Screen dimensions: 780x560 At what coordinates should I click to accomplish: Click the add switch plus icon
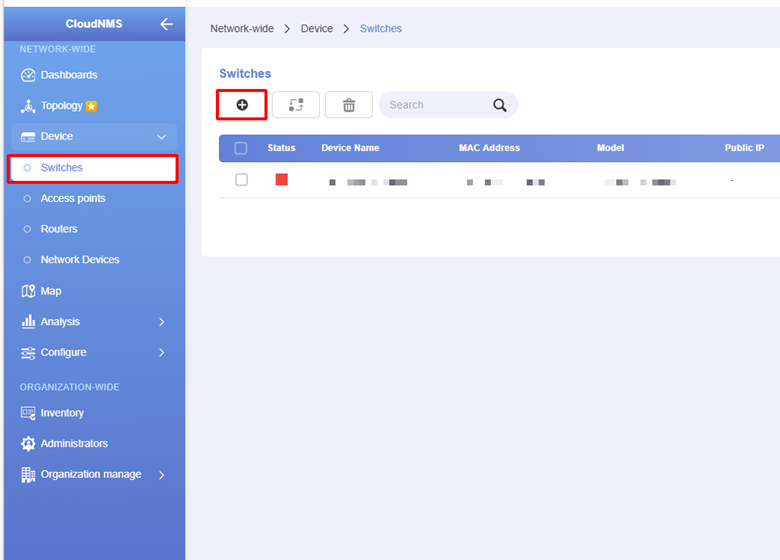242,105
